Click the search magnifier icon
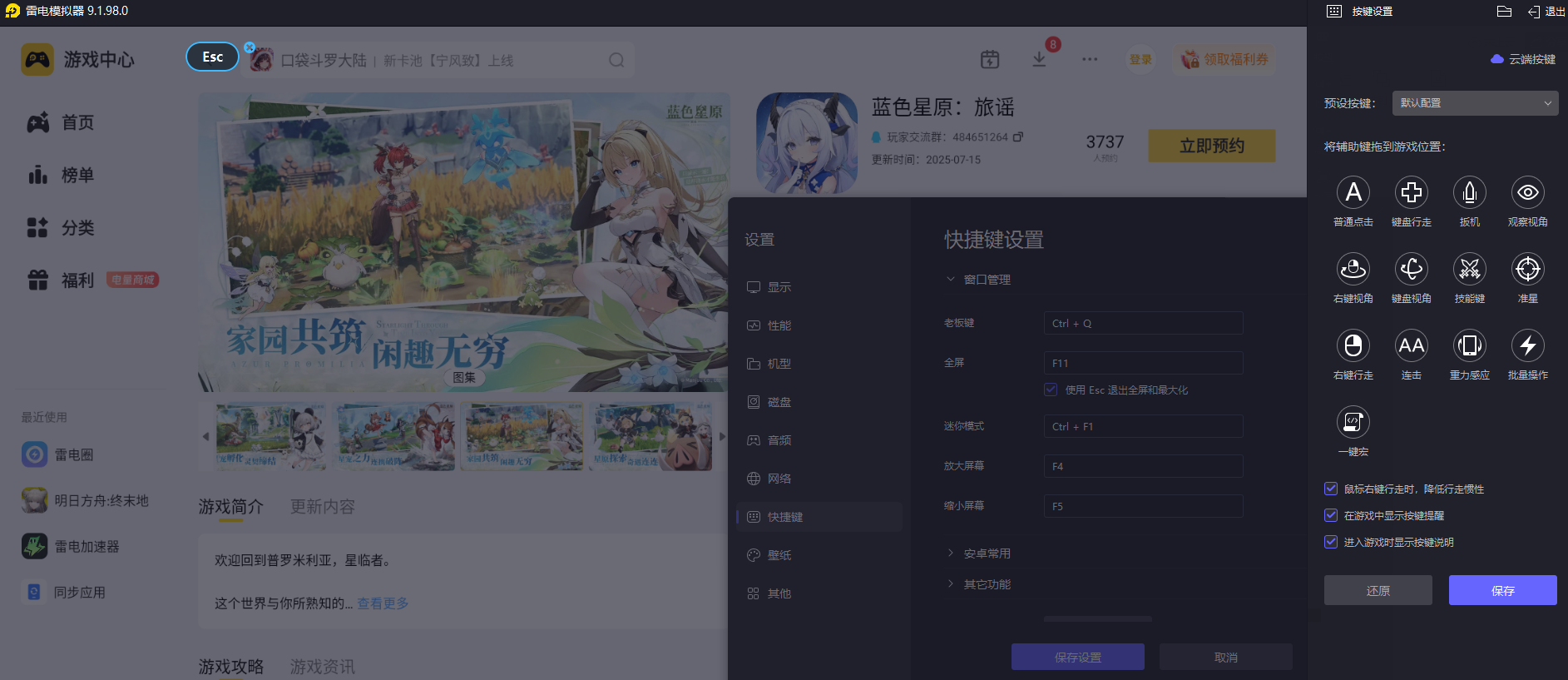This screenshot has height=680, width=1568. click(616, 60)
